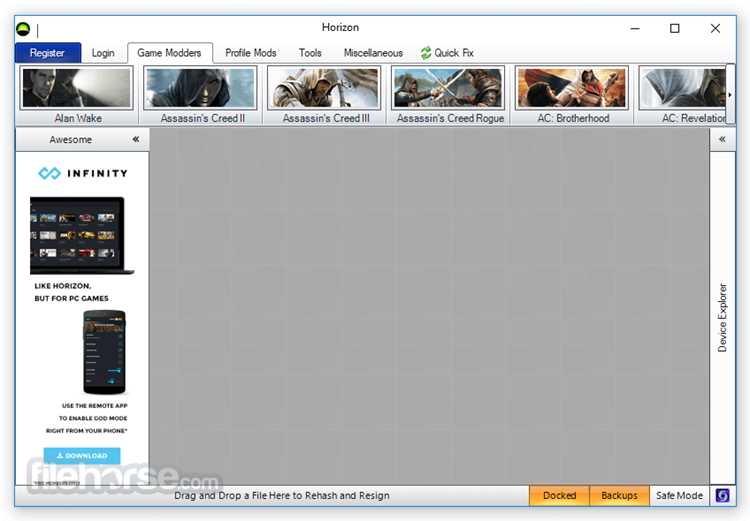
Task: Open the Tools tab
Action: coord(310,53)
